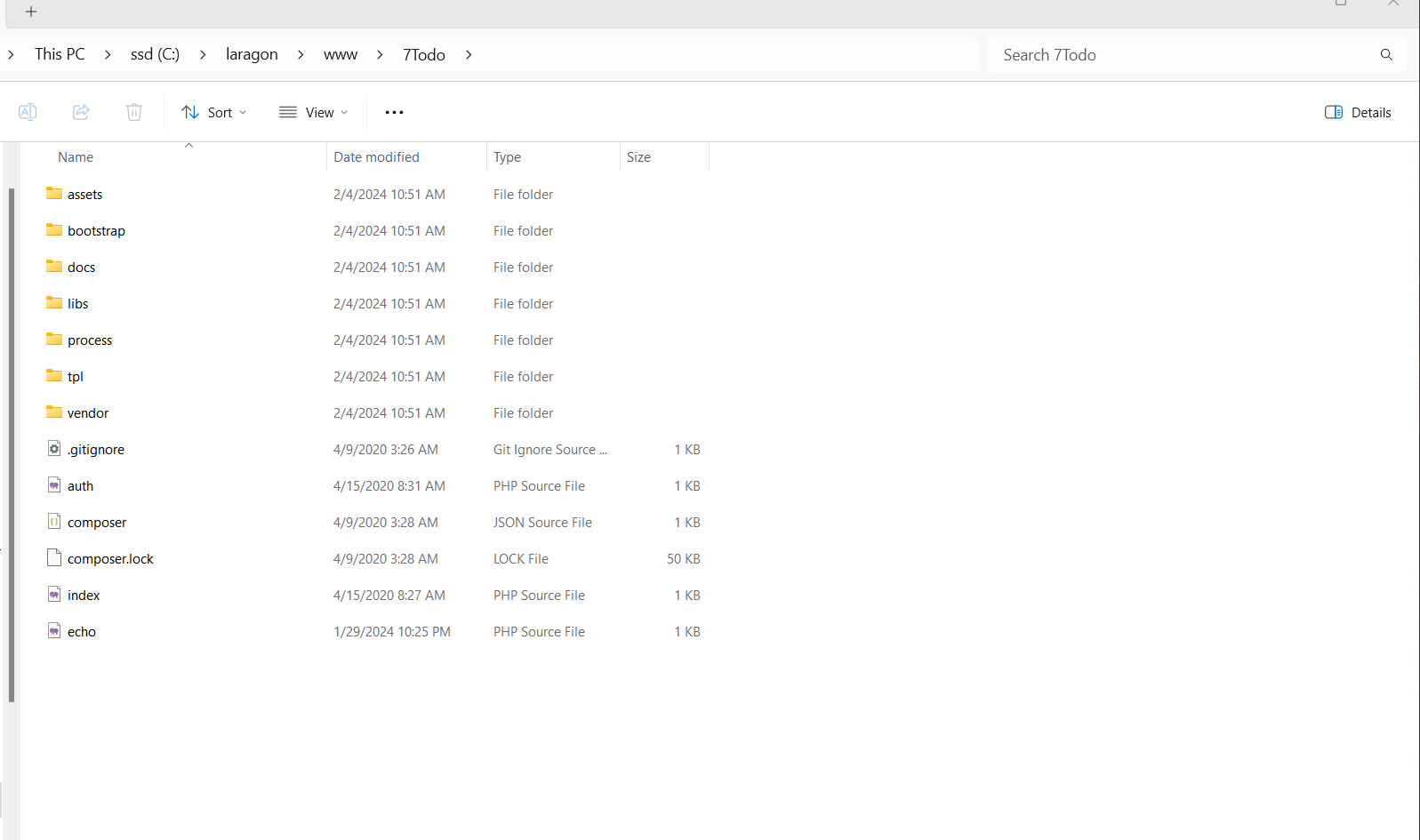This screenshot has height=840, width=1420.
Task: Sort by the Date modified column header
Action: click(376, 157)
